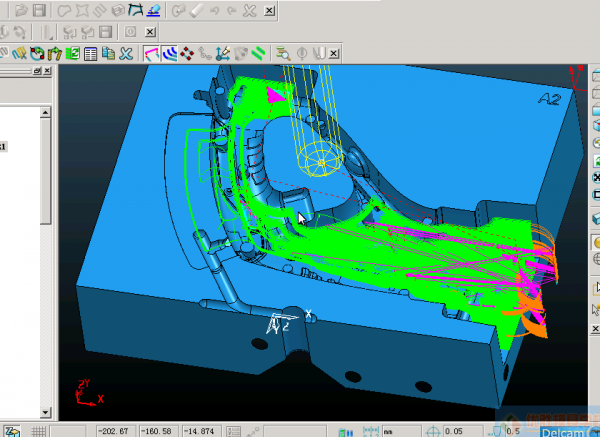Click the green double-slash toolbar icon
The width and height of the screenshot is (600, 437).
point(258,53)
